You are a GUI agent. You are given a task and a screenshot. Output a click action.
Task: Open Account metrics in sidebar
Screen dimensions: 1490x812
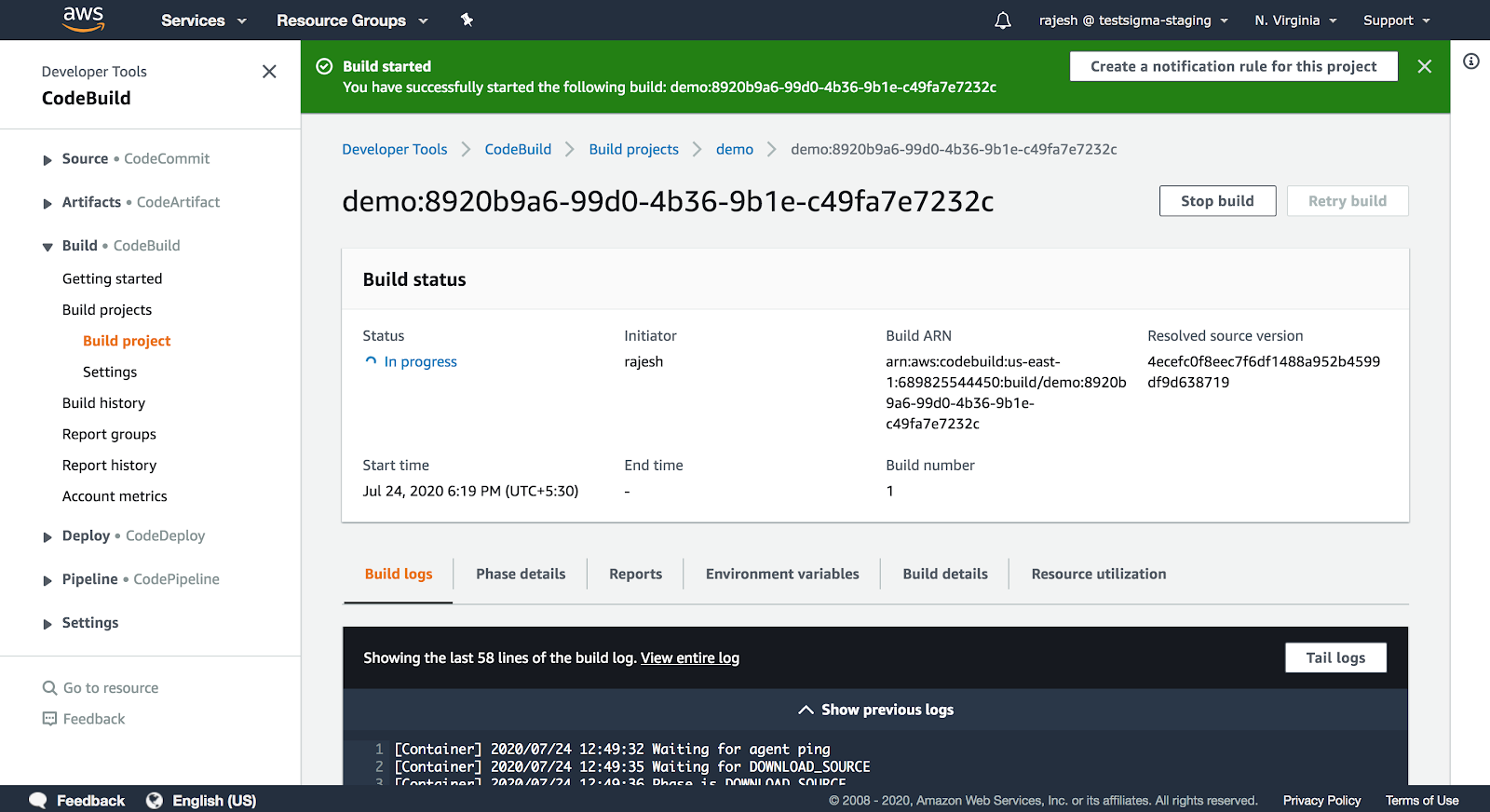tap(115, 496)
